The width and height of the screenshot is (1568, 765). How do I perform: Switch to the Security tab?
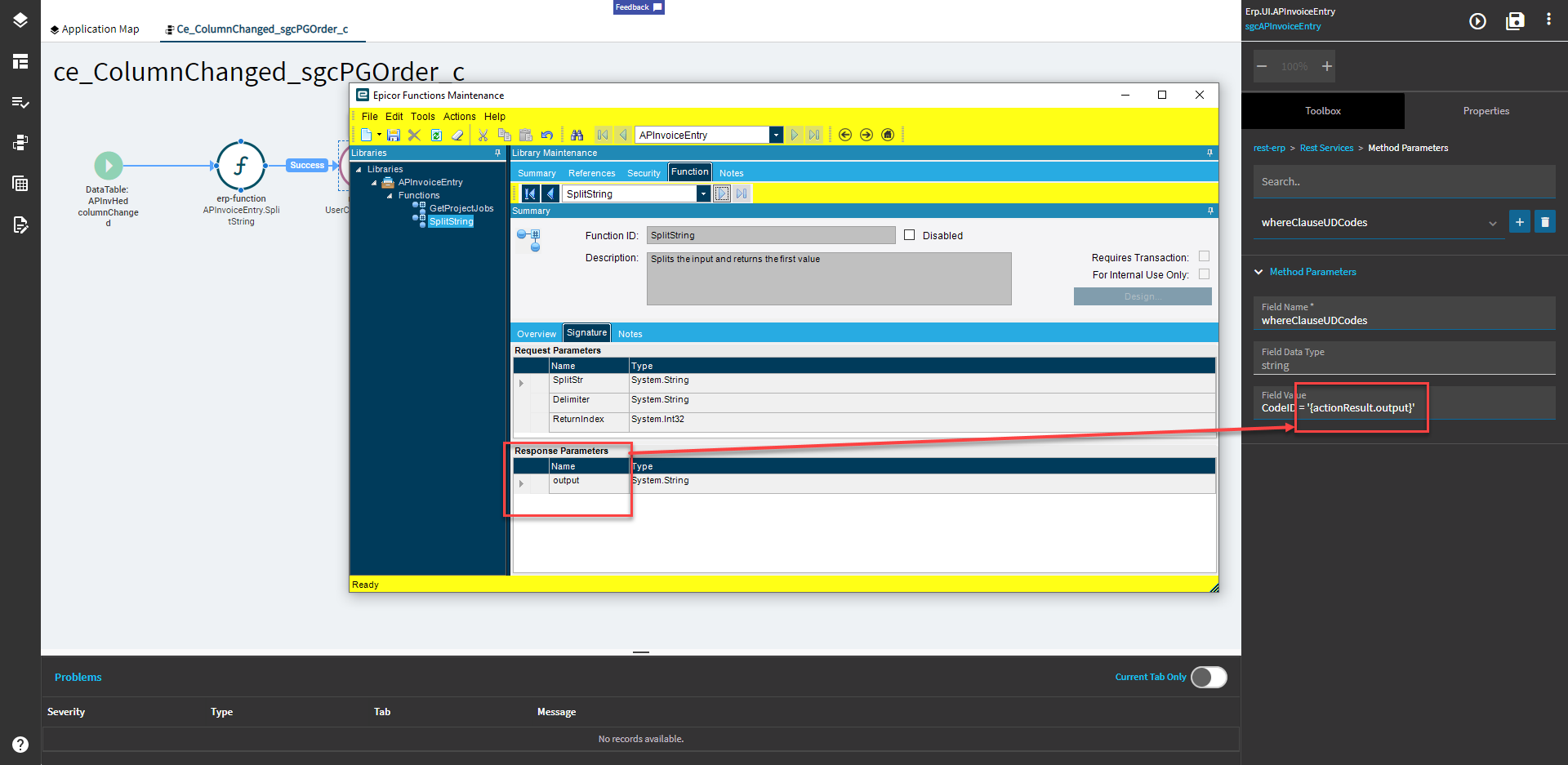pos(644,173)
